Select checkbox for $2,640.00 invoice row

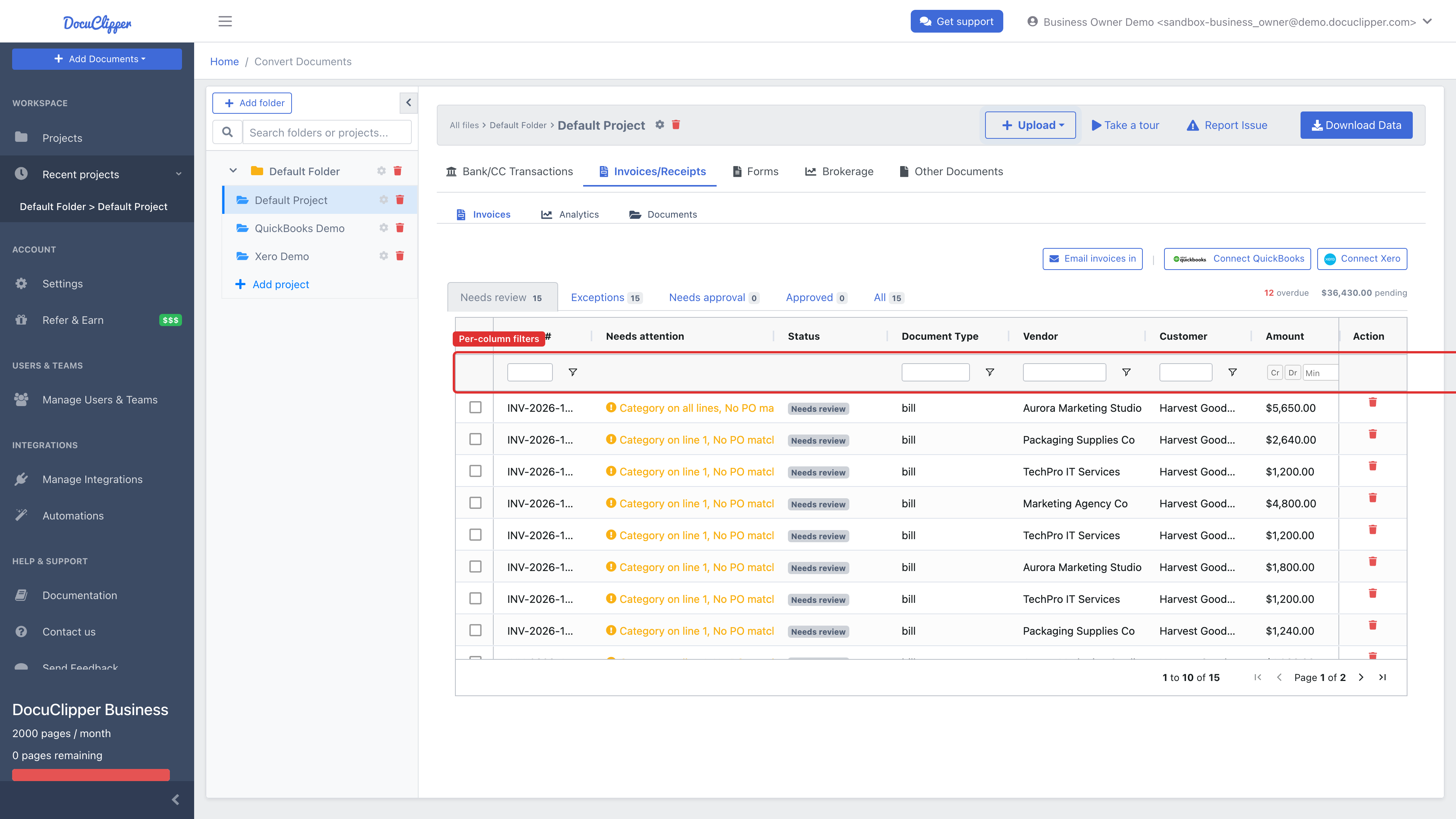point(475,439)
